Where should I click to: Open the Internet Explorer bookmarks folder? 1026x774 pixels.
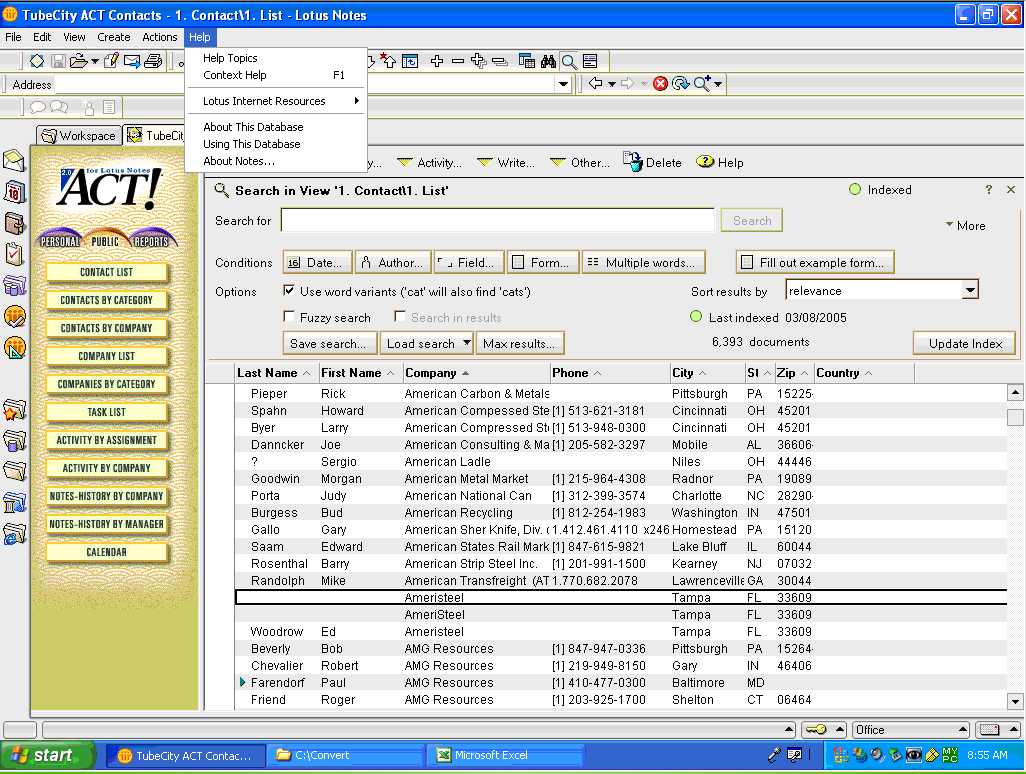(14, 533)
